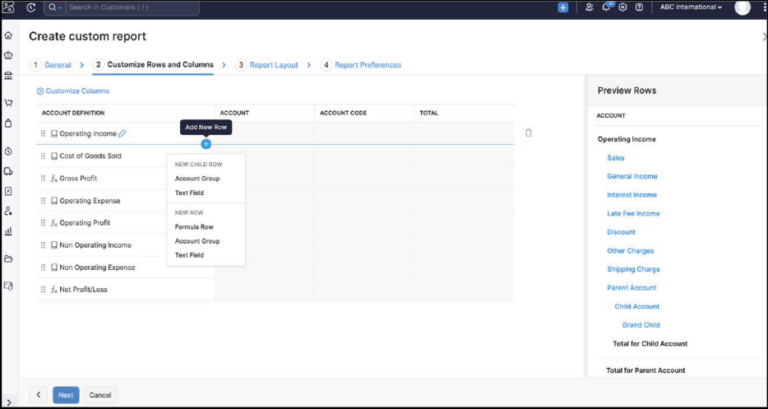Grab the drag handle of Operating Expense row

click(x=43, y=201)
